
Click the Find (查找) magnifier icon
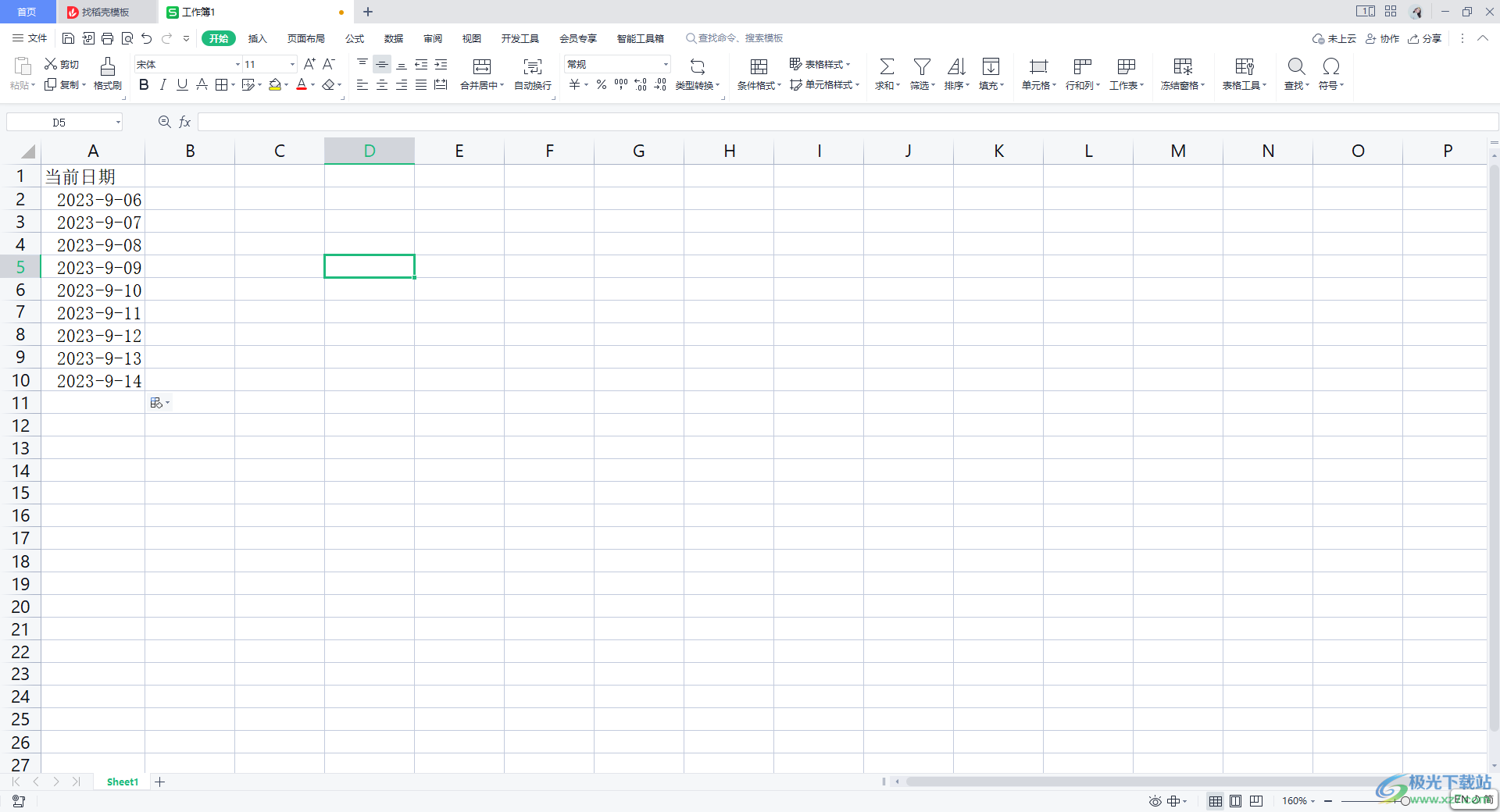[x=1296, y=66]
